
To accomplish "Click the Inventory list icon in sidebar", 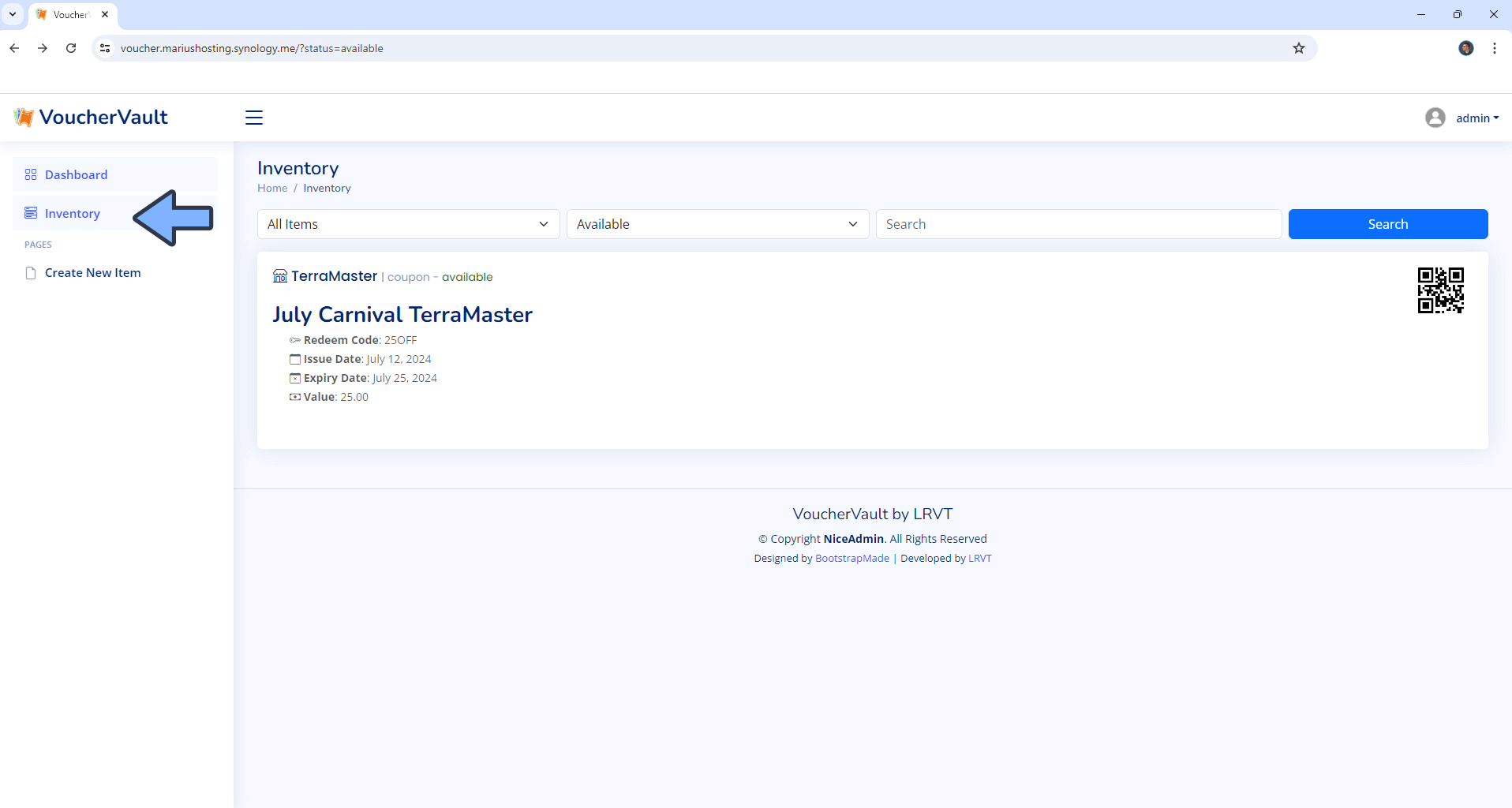I will pos(31,213).
